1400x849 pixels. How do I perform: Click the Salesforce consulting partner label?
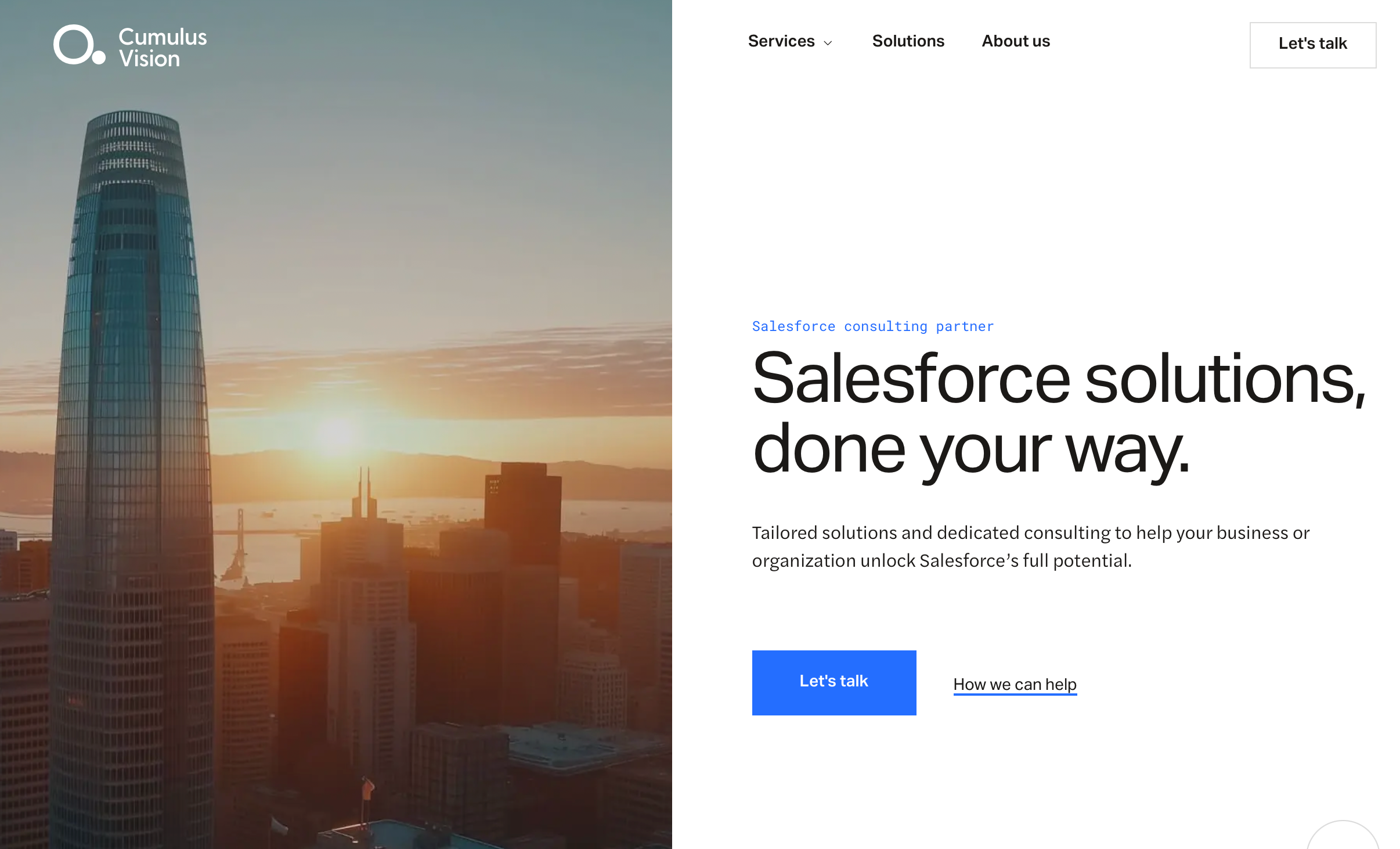873,326
